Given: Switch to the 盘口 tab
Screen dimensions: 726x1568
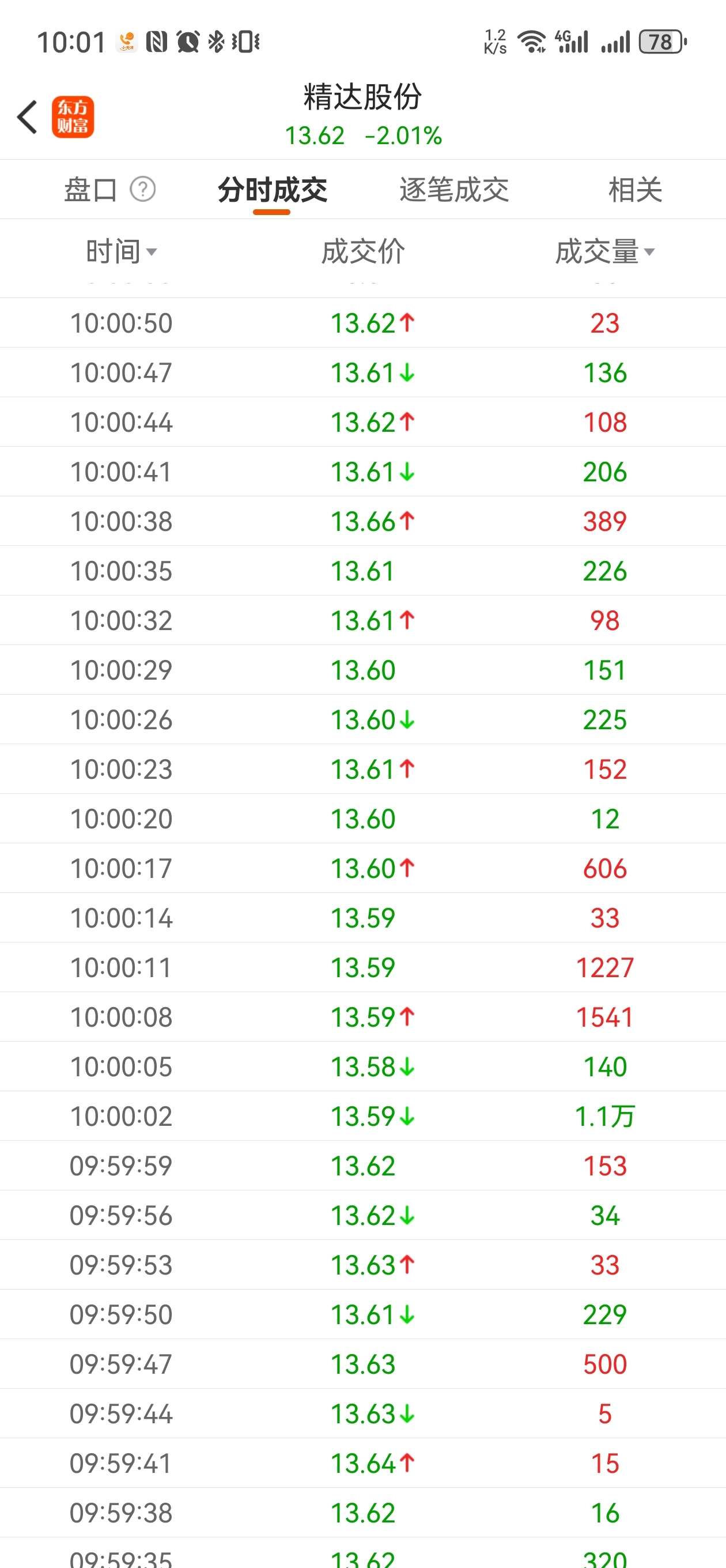Looking at the screenshot, I should (x=90, y=189).
